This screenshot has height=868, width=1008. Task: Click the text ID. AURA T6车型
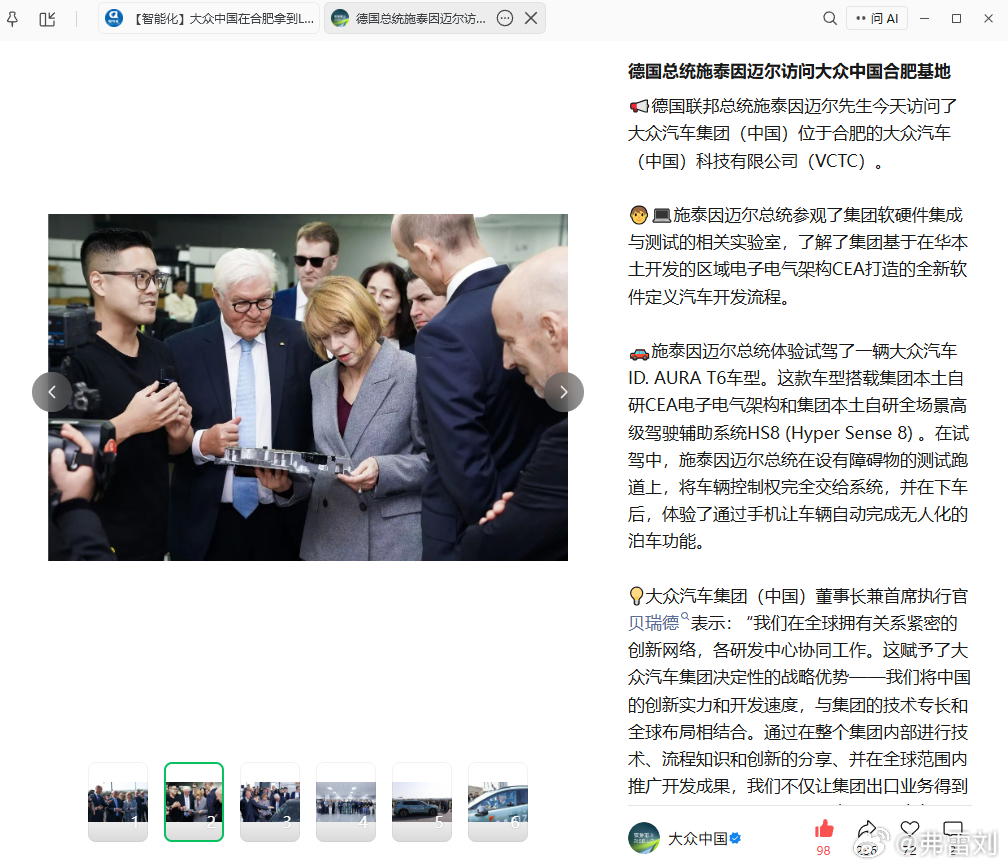[694, 378]
